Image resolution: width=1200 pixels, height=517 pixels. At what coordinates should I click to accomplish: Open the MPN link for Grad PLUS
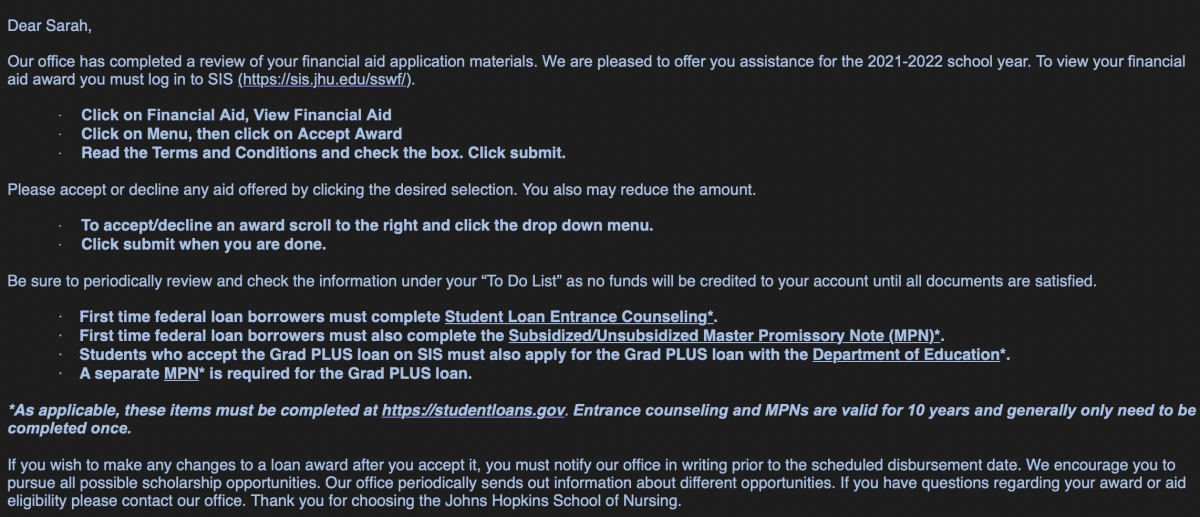point(181,374)
